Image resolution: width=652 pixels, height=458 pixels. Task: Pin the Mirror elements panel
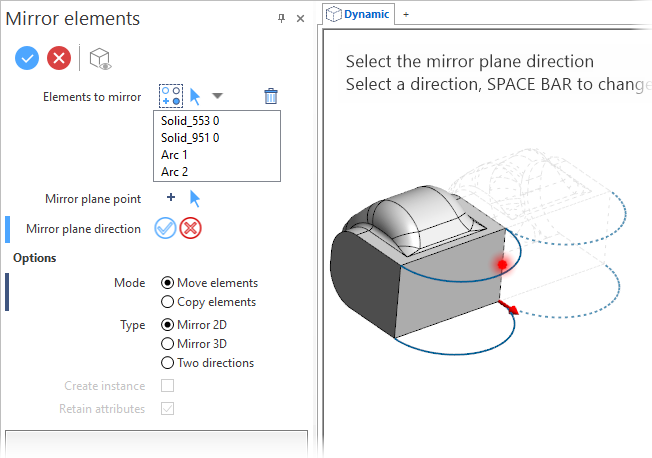click(x=282, y=18)
